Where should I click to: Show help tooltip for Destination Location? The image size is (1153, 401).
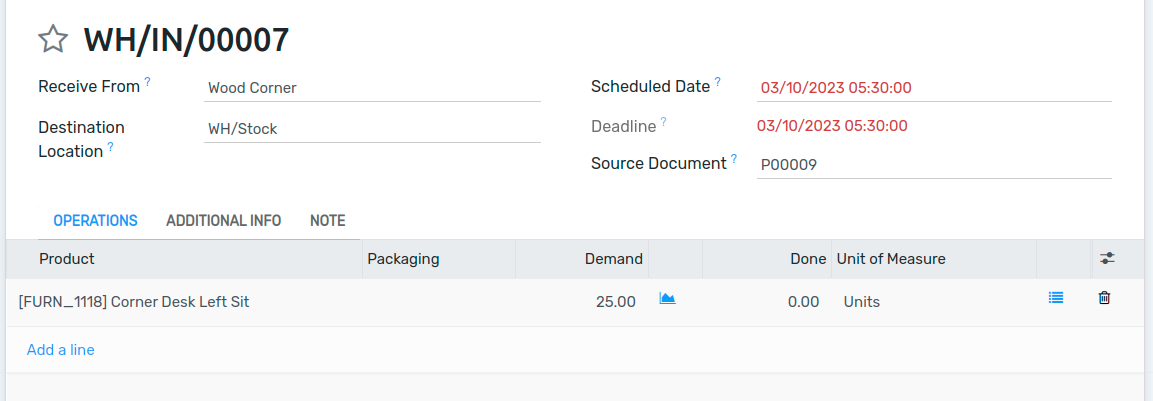[110, 146]
